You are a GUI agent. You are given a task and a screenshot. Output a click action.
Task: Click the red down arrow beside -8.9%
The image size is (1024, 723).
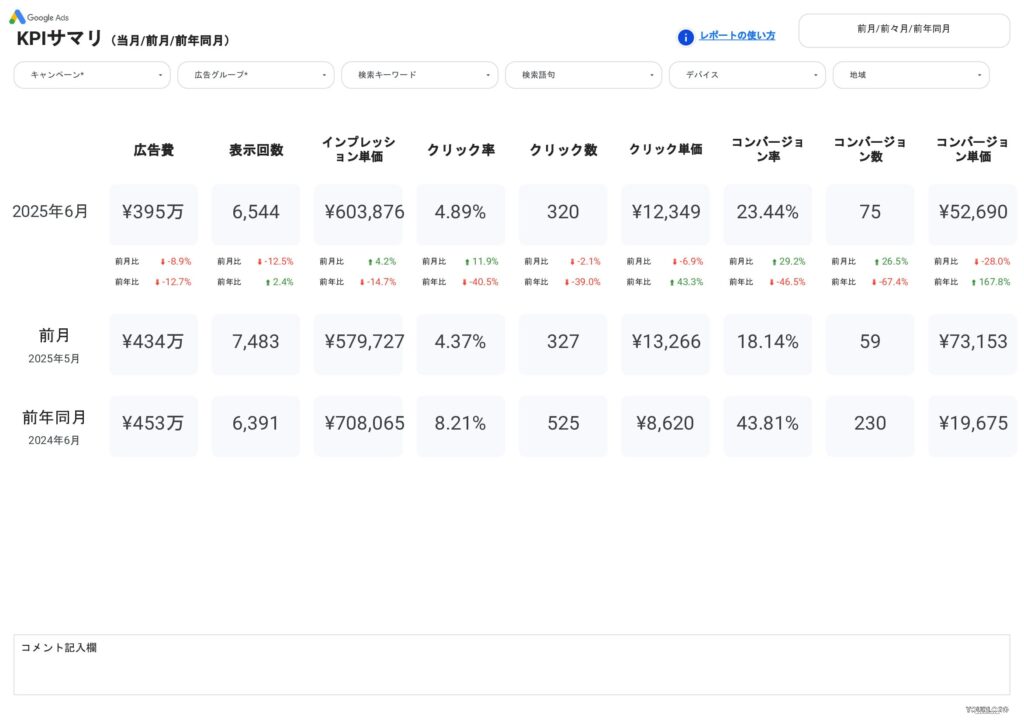click(163, 262)
